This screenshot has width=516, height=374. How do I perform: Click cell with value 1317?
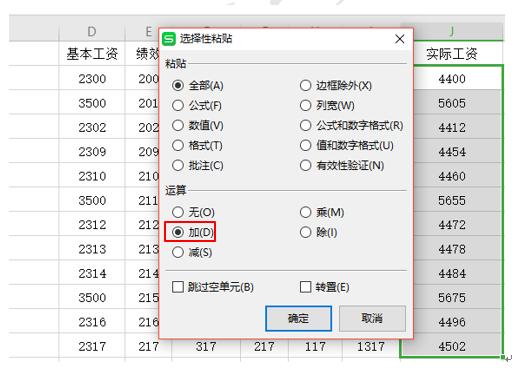(x=371, y=347)
